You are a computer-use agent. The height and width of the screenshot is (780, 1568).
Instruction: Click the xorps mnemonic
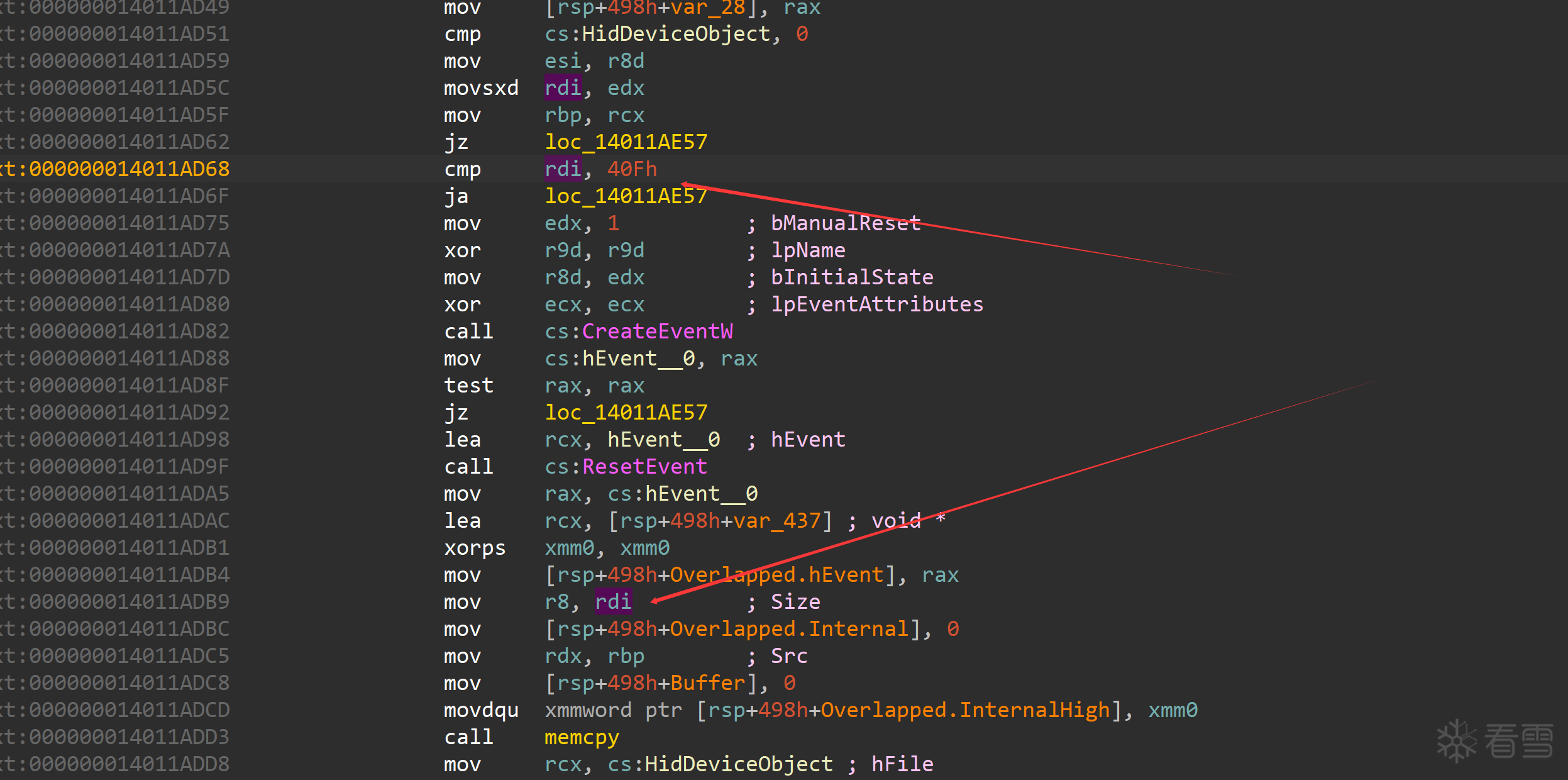tap(475, 548)
